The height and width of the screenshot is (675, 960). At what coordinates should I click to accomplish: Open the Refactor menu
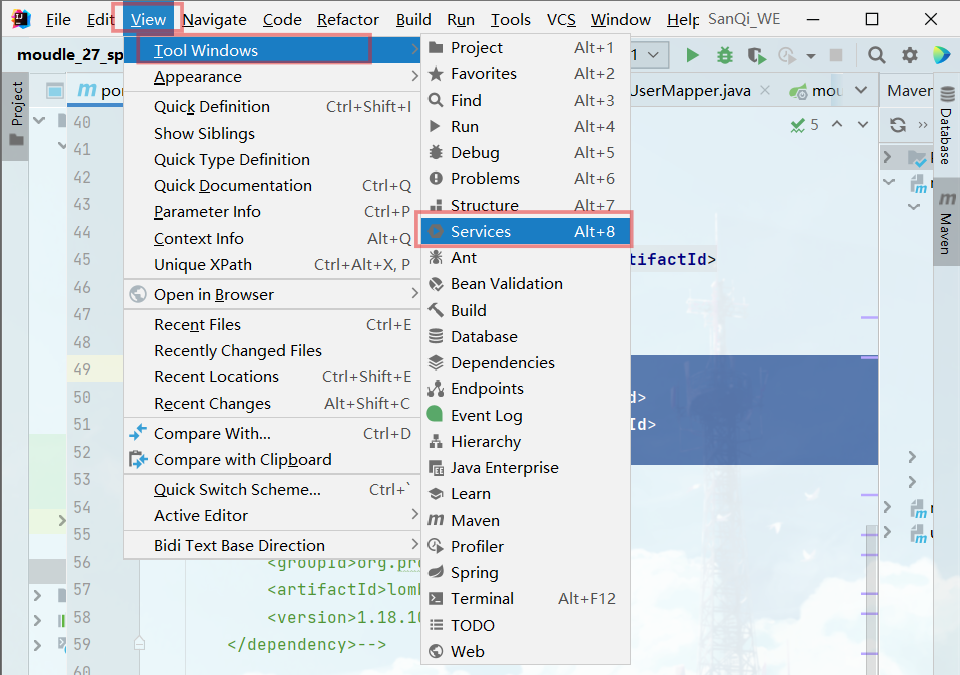[x=348, y=20]
